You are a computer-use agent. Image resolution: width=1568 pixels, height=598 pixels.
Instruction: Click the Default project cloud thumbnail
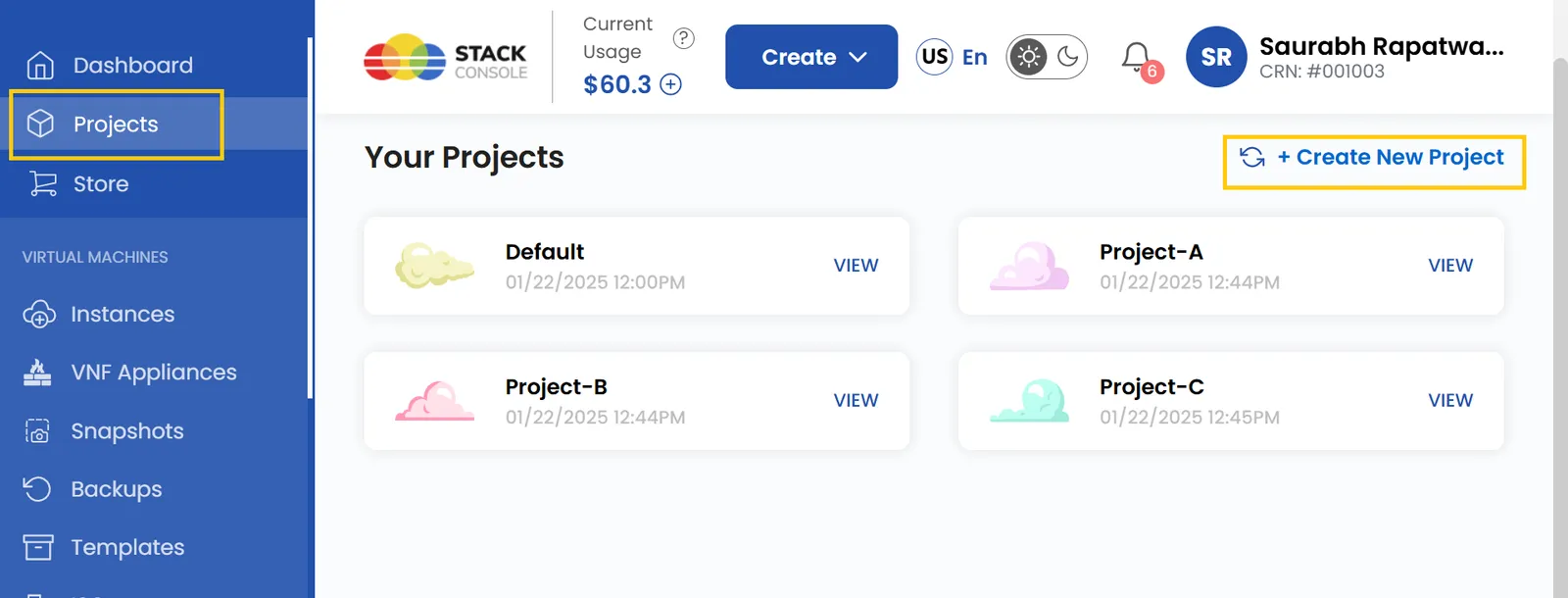coord(434,265)
